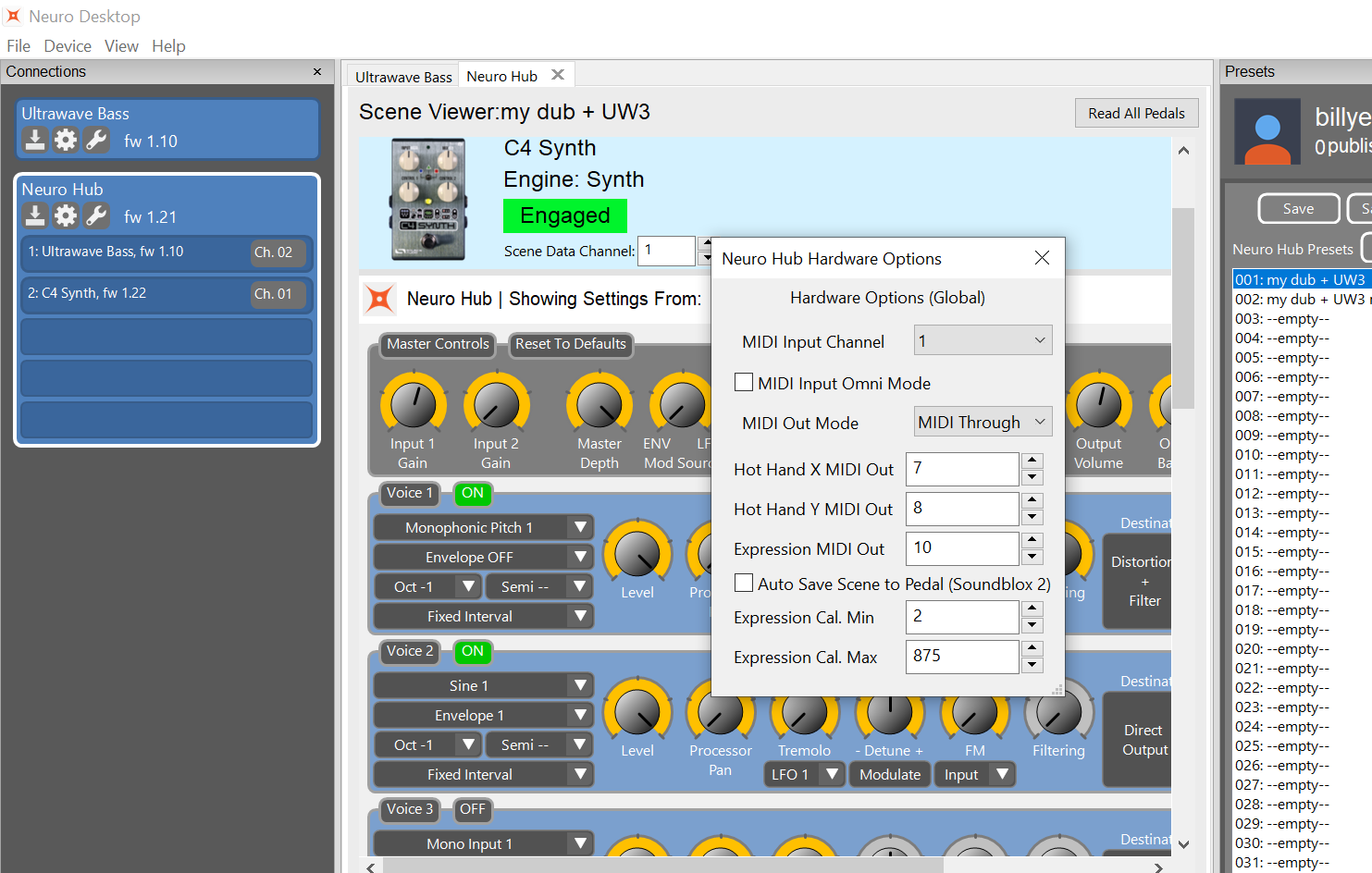The width and height of the screenshot is (1372, 873).
Task: Enable Auto Save Scene to Pedal checkbox
Action: point(743,583)
